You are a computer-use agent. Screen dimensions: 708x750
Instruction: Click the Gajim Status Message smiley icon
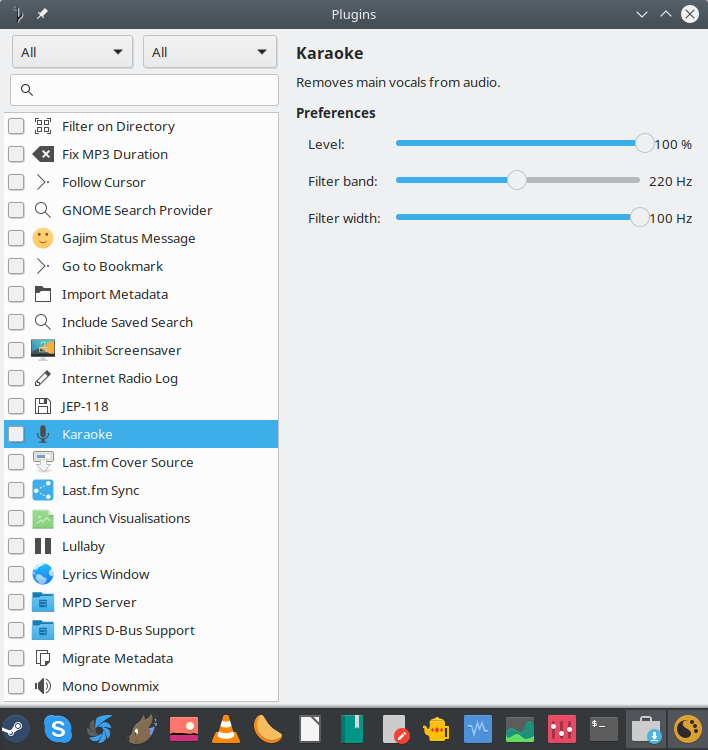point(42,238)
